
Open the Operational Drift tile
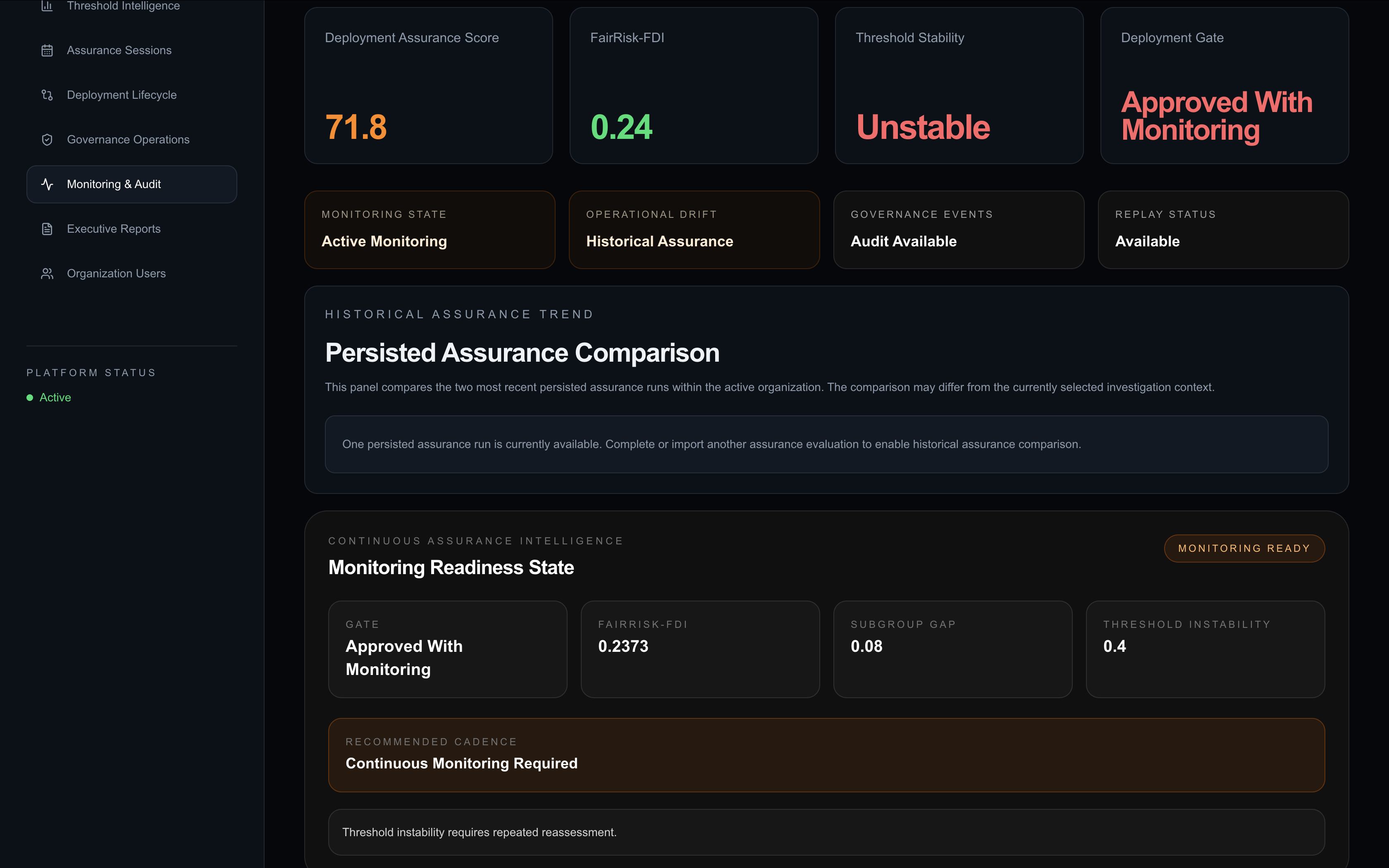(694, 230)
